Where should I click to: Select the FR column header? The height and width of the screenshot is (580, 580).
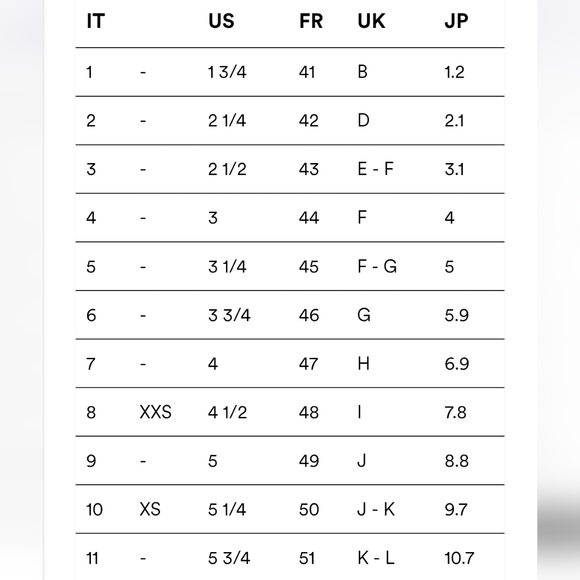pyautogui.click(x=311, y=21)
